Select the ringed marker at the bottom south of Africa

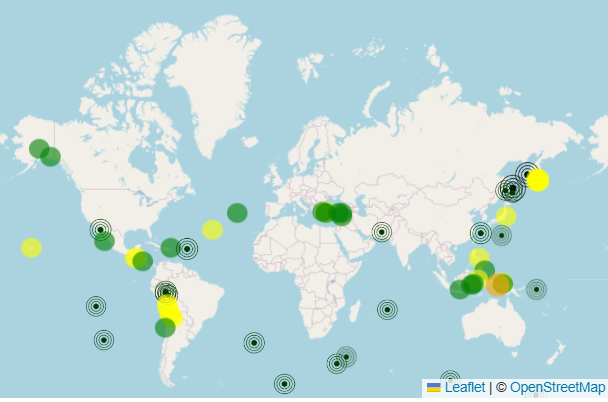click(x=284, y=384)
